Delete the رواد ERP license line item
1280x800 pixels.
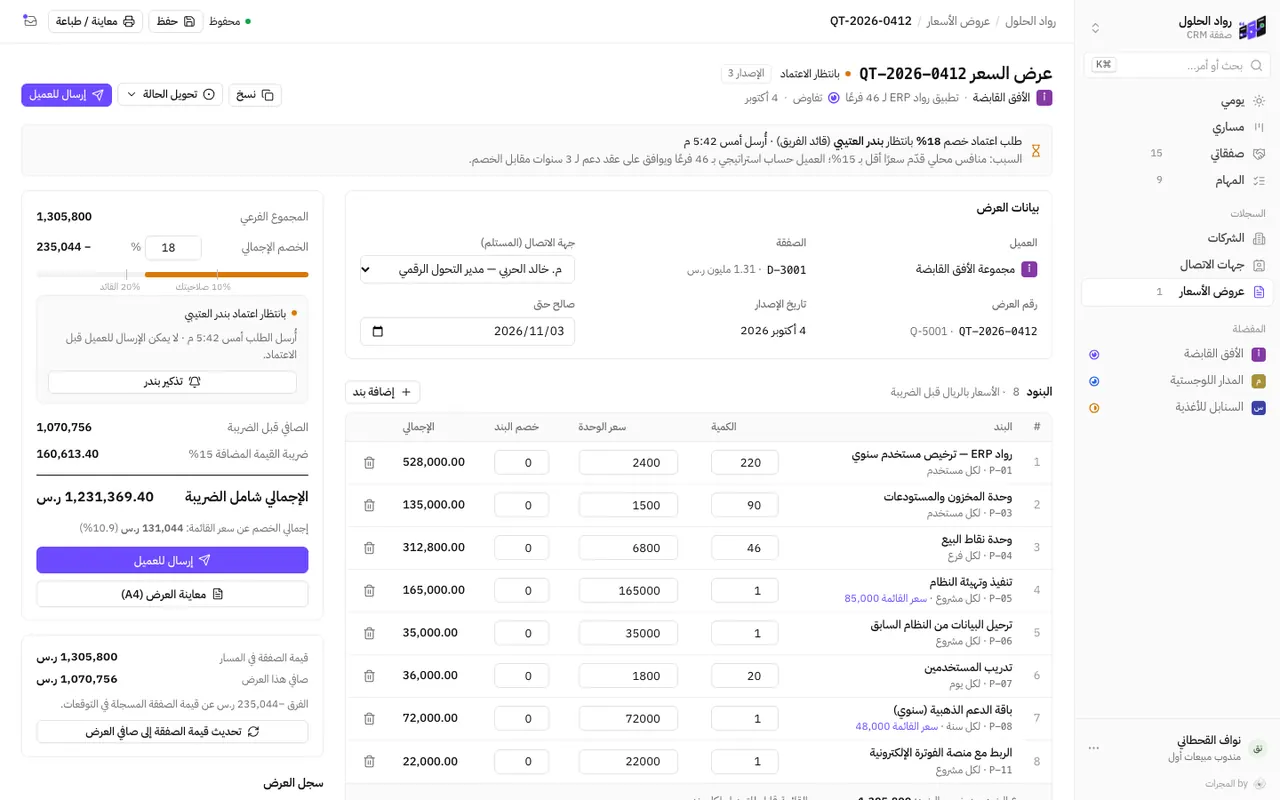pyautogui.click(x=369, y=463)
